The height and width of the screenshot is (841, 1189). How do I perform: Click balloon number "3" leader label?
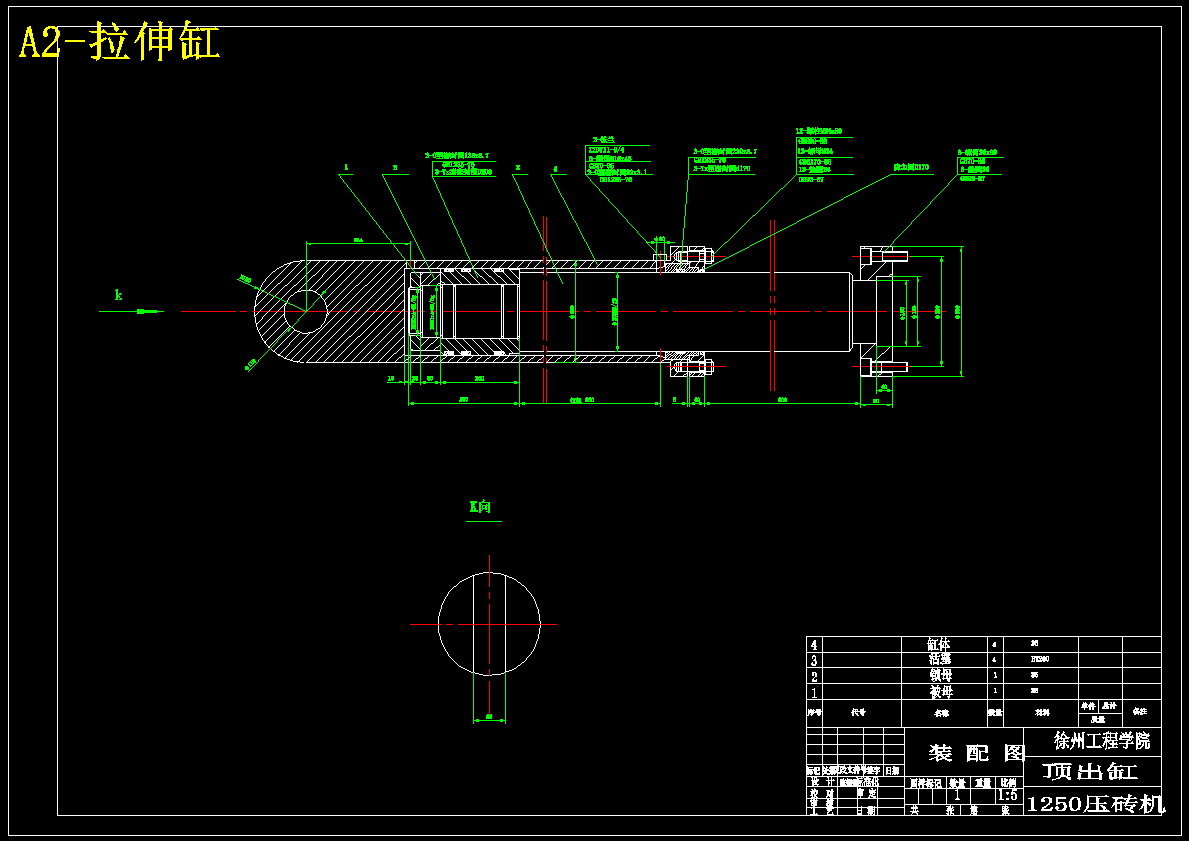[394, 168]
